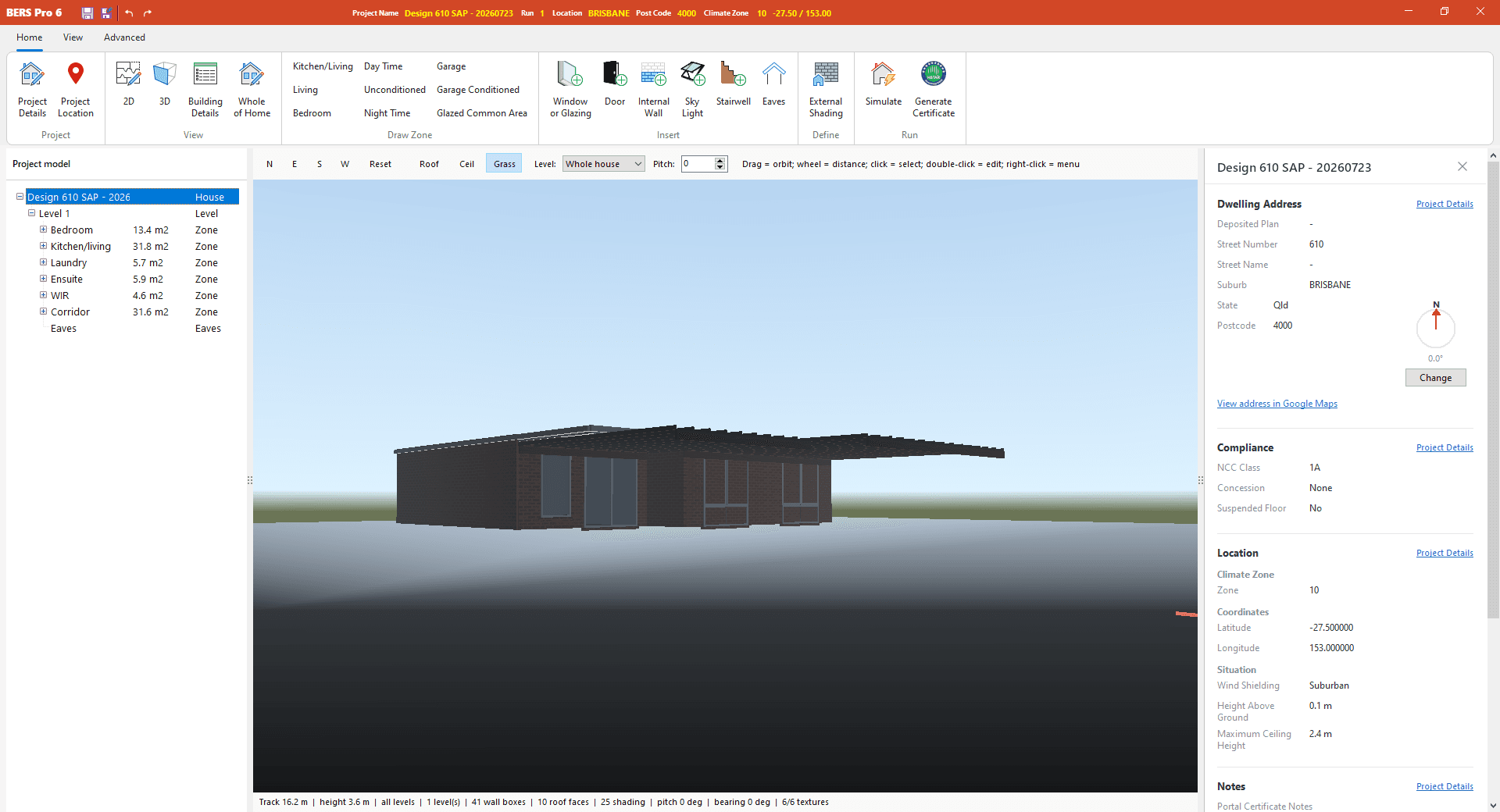Click the redo arrow
This screenshot has width=1500, height=812.
[x=148, y=12]
